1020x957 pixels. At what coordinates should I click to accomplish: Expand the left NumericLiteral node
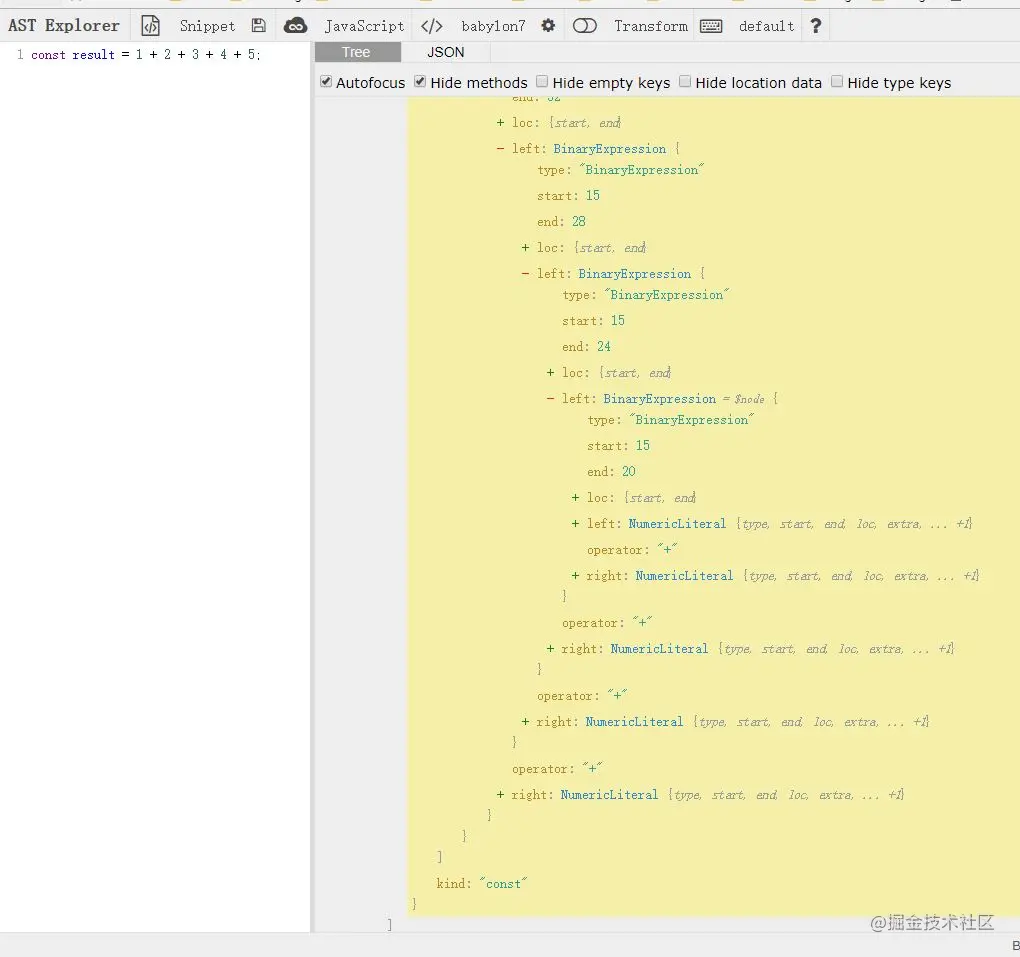[x=576, y=524]
